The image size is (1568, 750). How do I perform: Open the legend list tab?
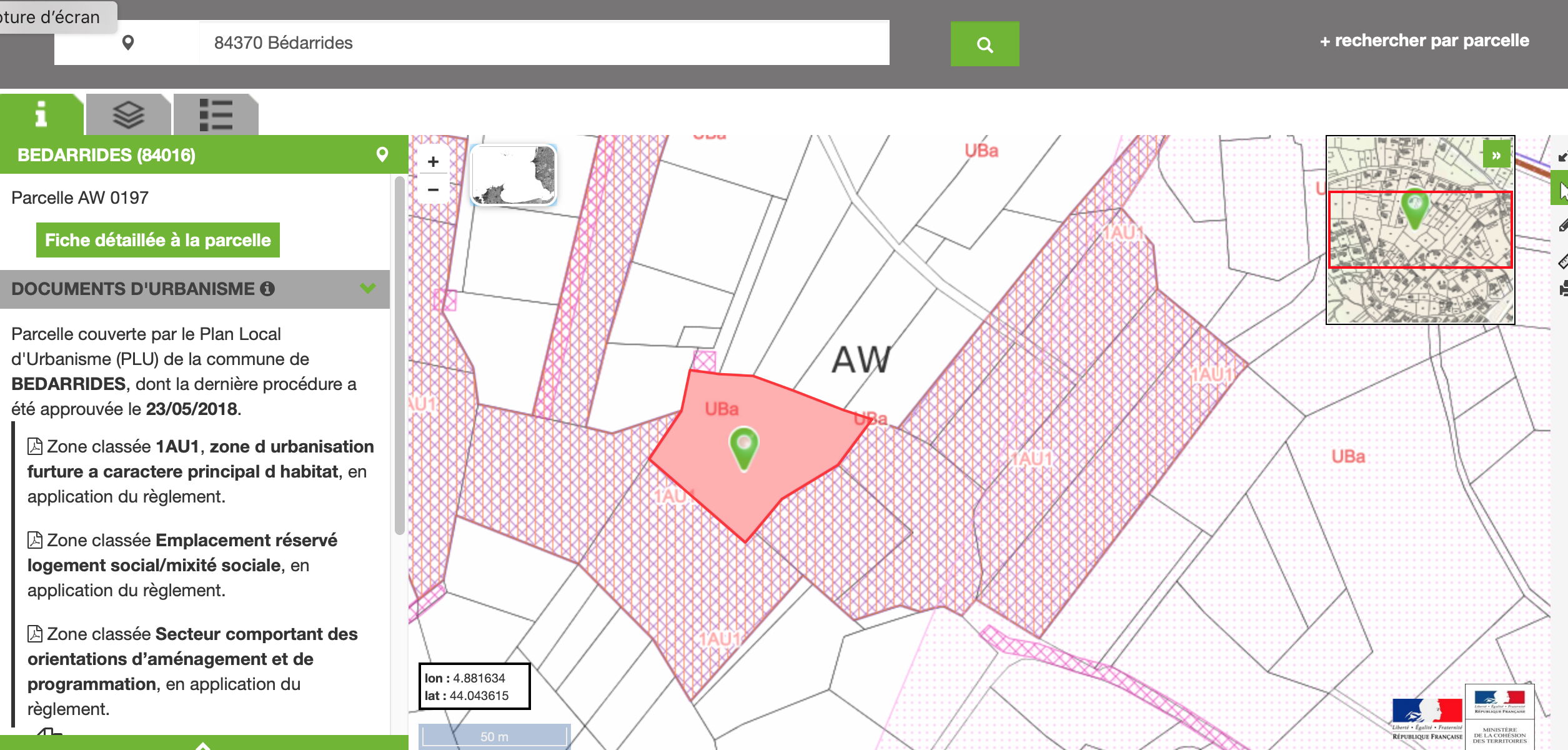click(216, 114)
